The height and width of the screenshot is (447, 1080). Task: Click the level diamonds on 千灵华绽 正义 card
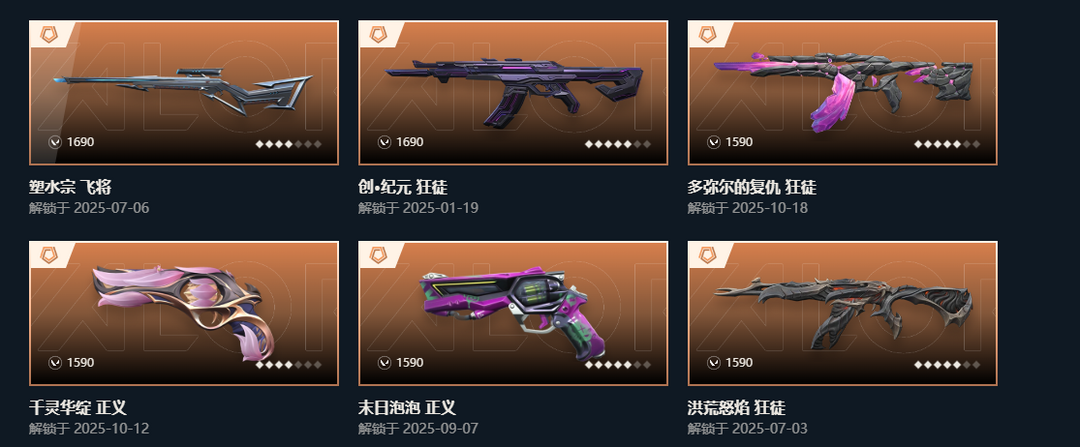[289, 364]
